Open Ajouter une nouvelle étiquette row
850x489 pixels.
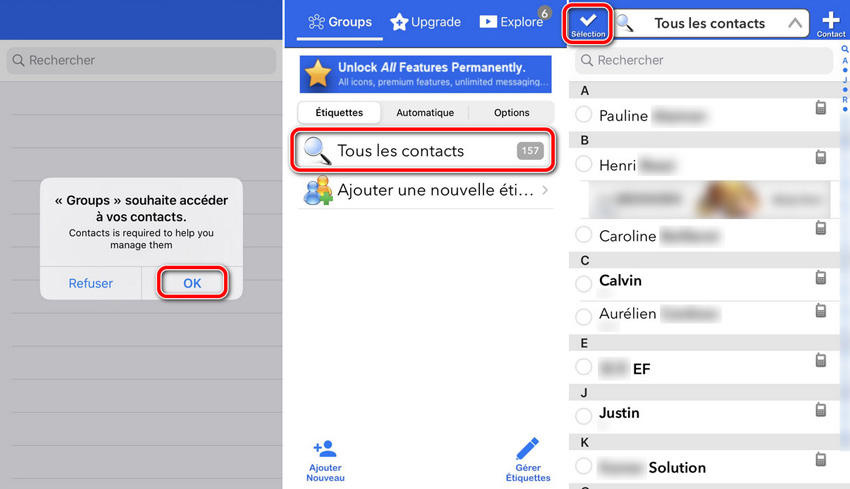(426, 190)
